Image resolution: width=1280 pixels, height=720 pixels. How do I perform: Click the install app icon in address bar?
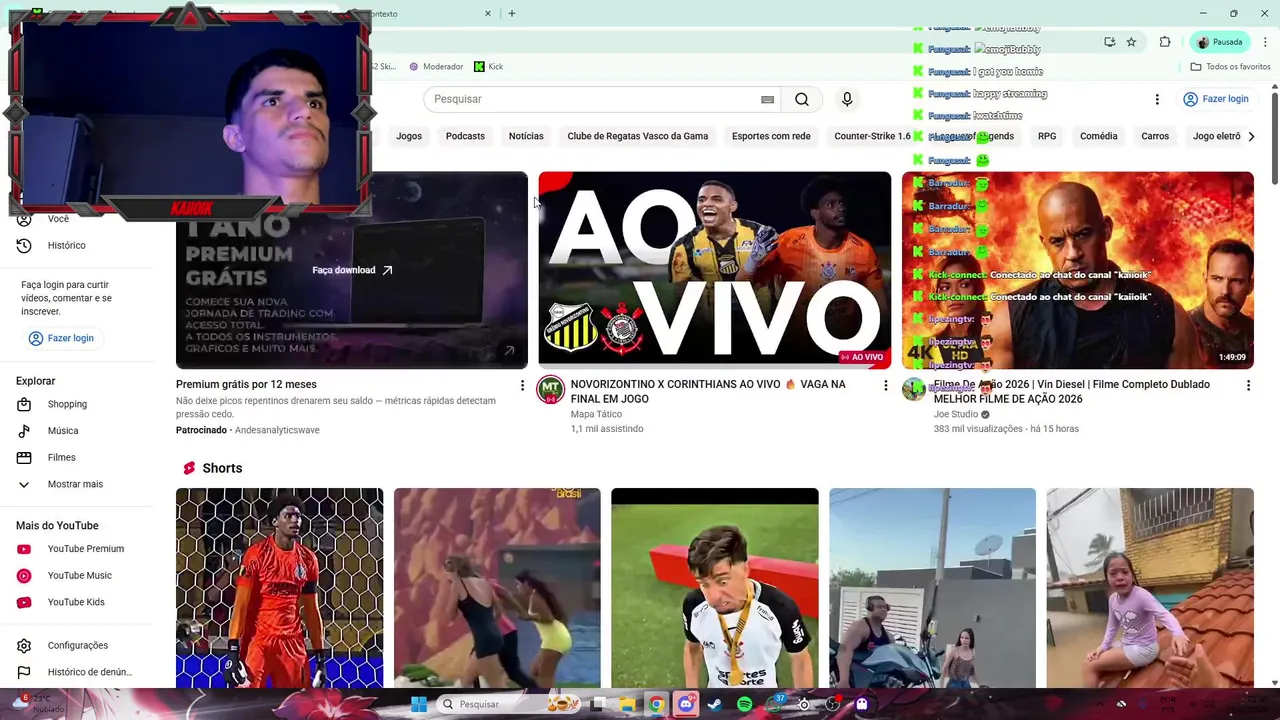pyautogui.click(x=1109, y=42)
